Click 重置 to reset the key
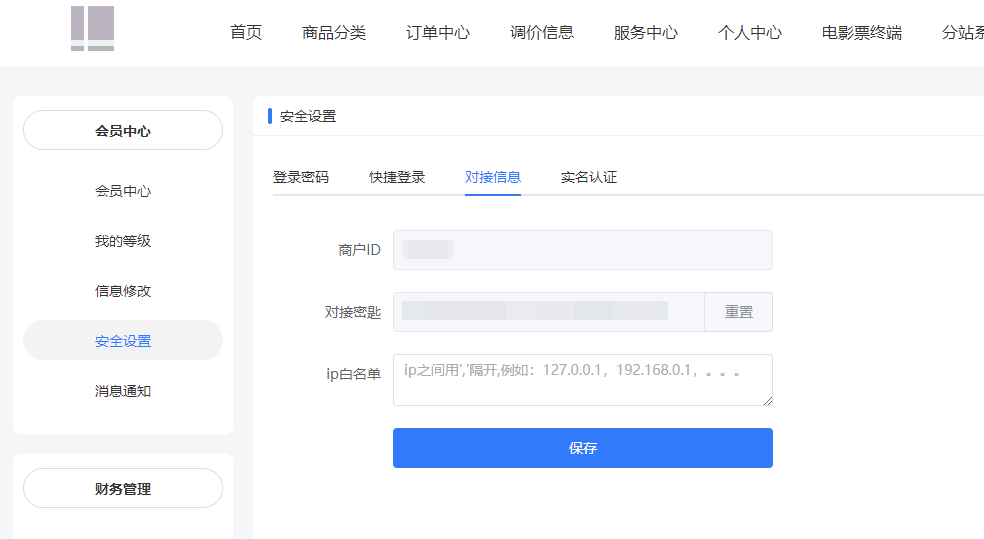 click(x=739, y=312)
